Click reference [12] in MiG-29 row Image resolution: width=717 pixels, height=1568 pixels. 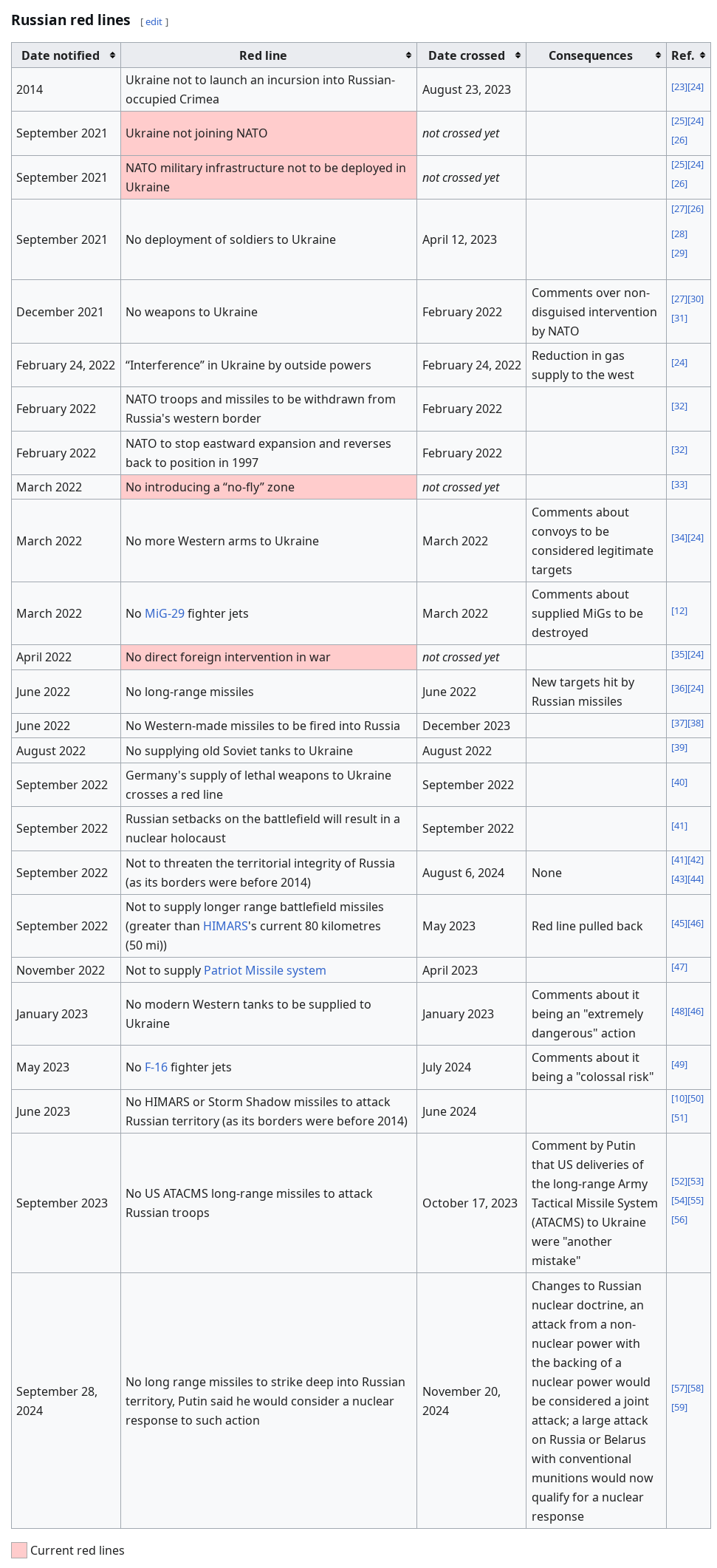tap(679, 611)
